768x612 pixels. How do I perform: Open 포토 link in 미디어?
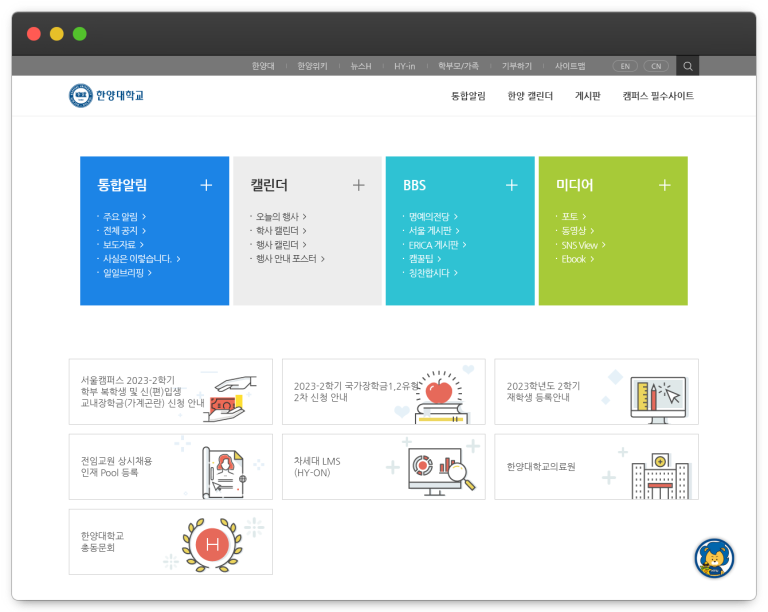coord(574,216)
